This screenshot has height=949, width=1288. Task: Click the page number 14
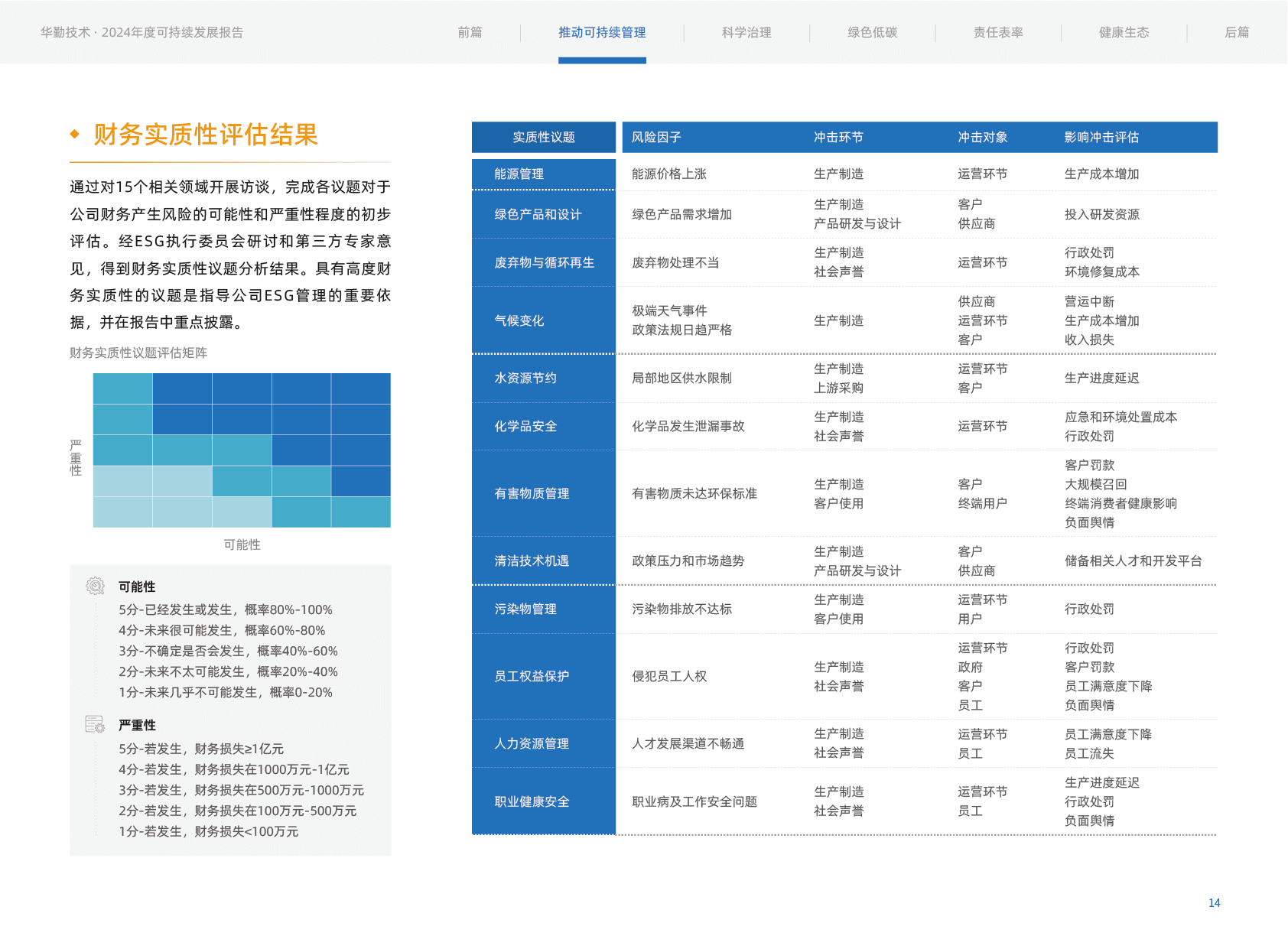(1214, 903)
